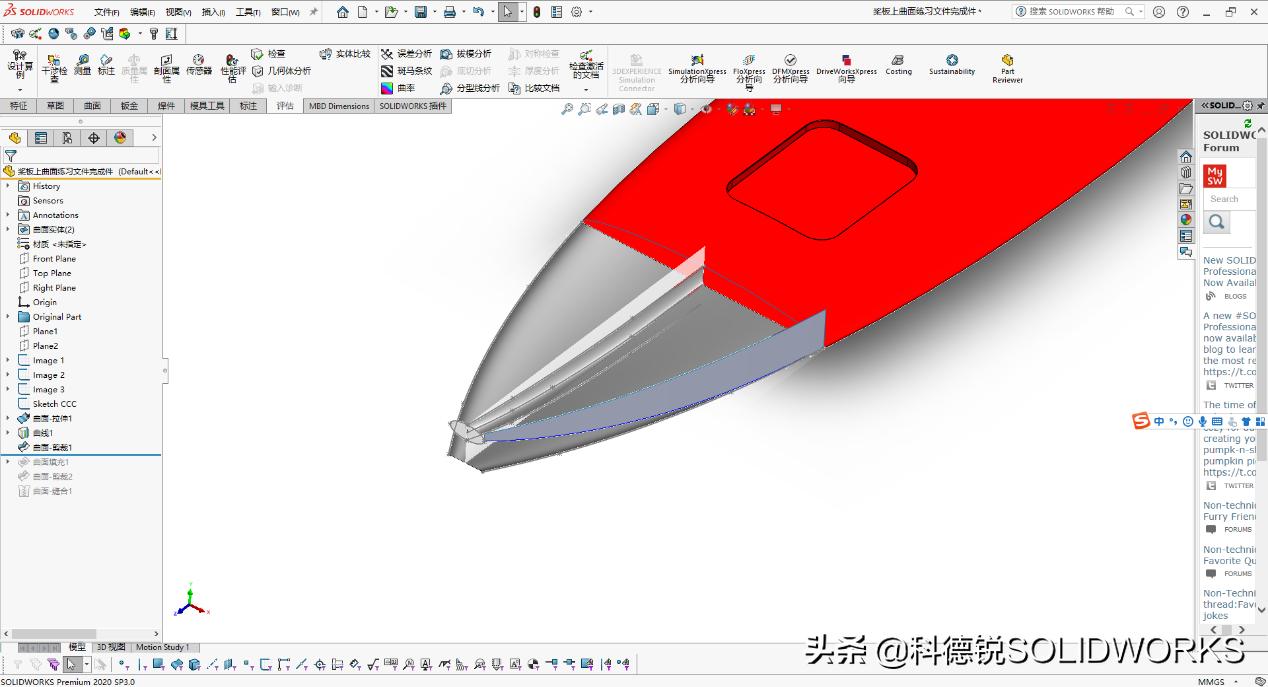The image size is (1268, 687).
Task: Toggle the pushpin next to the 窗口 menu
Action: [x=313, y=12]
